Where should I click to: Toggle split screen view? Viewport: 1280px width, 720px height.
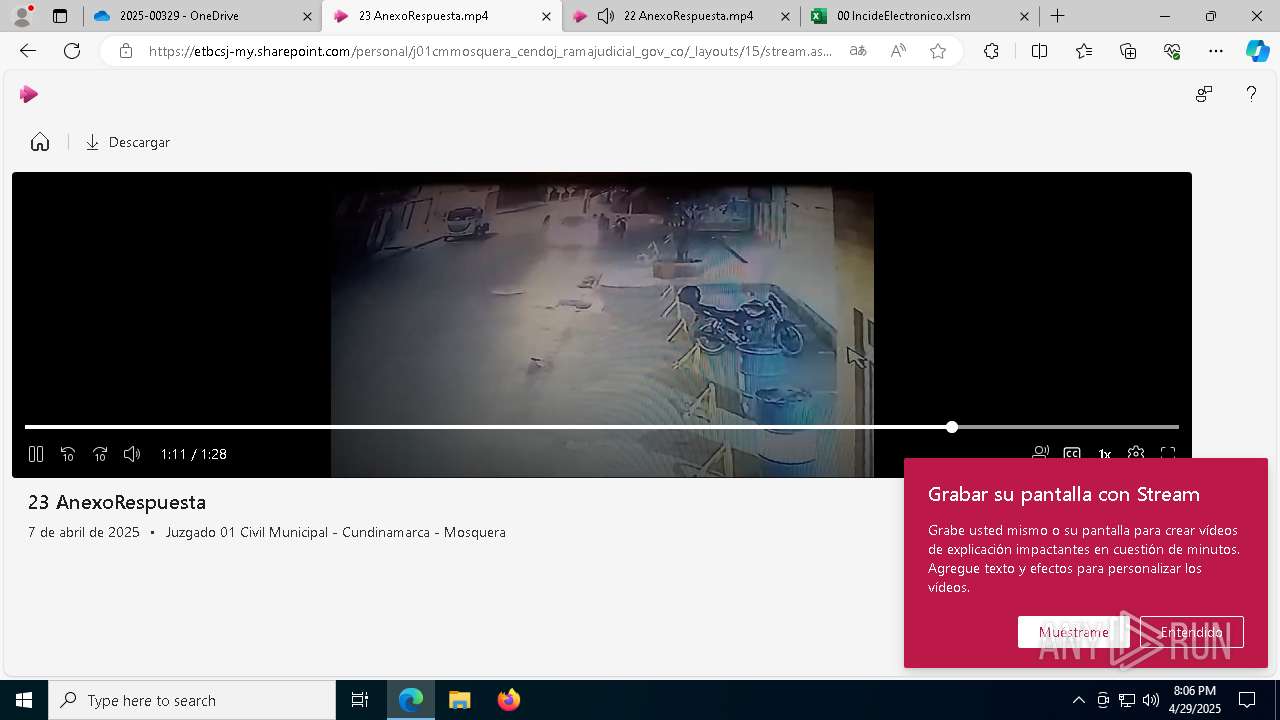[1039, 51]
